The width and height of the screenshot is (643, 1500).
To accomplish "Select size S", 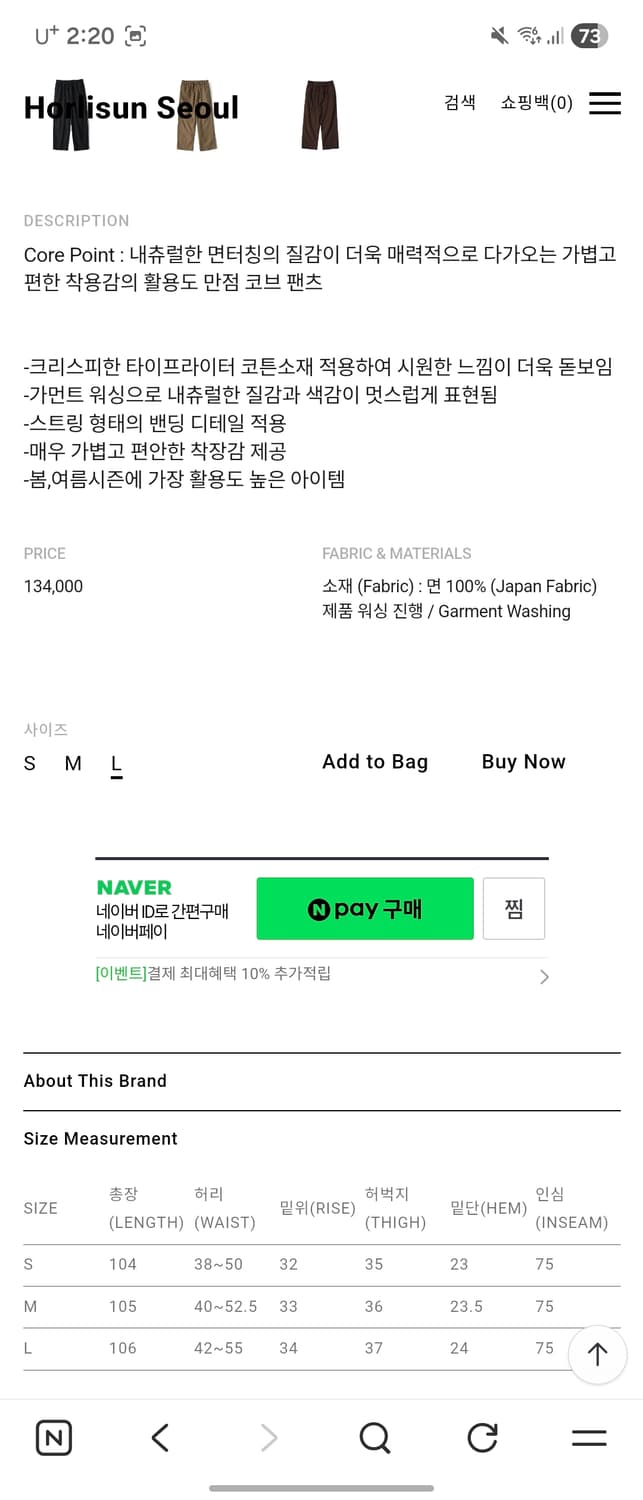I will [x=28, y=763].
